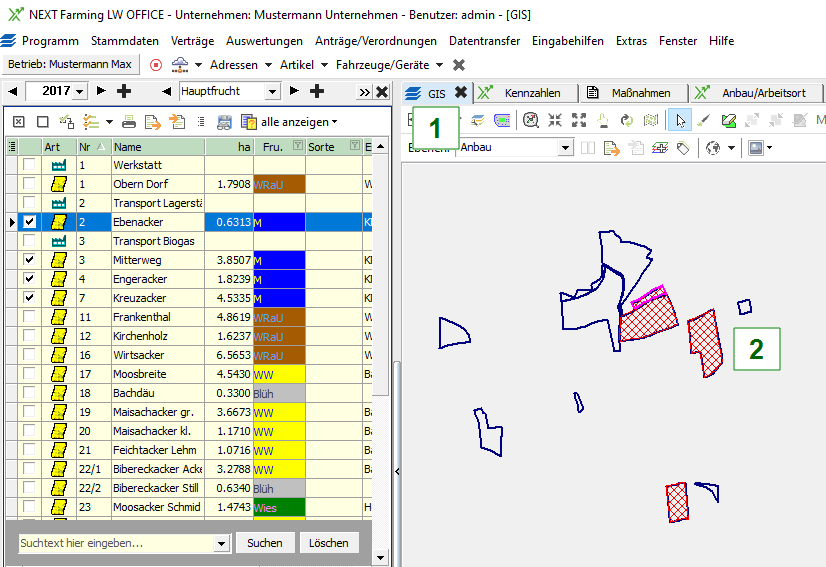
Task: Click the zoom magnifier icon in GIS toolbar
Action: click(x=531, y=121)
